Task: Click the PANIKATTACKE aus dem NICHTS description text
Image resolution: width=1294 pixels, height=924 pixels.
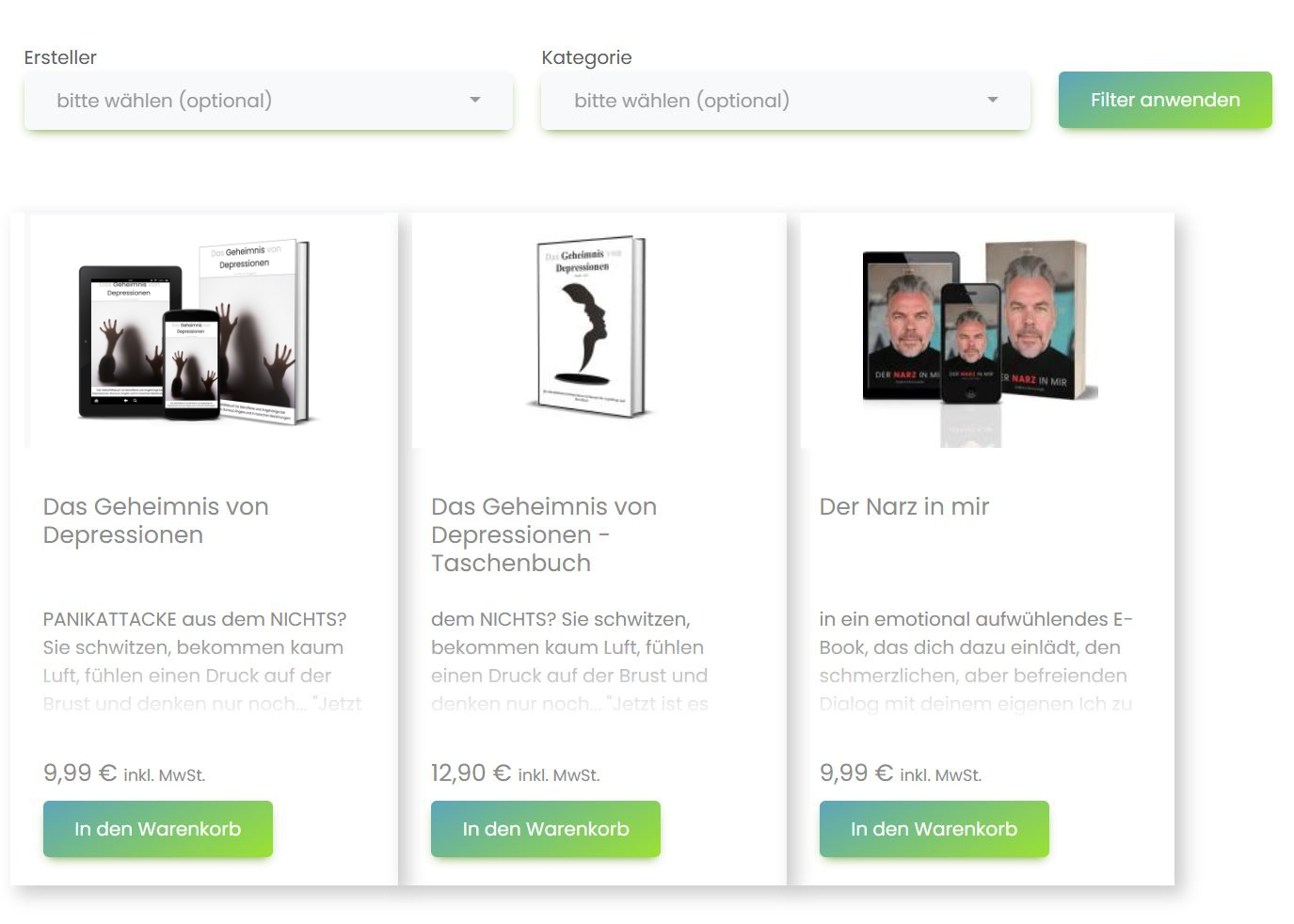Action: tap(202, 661)
